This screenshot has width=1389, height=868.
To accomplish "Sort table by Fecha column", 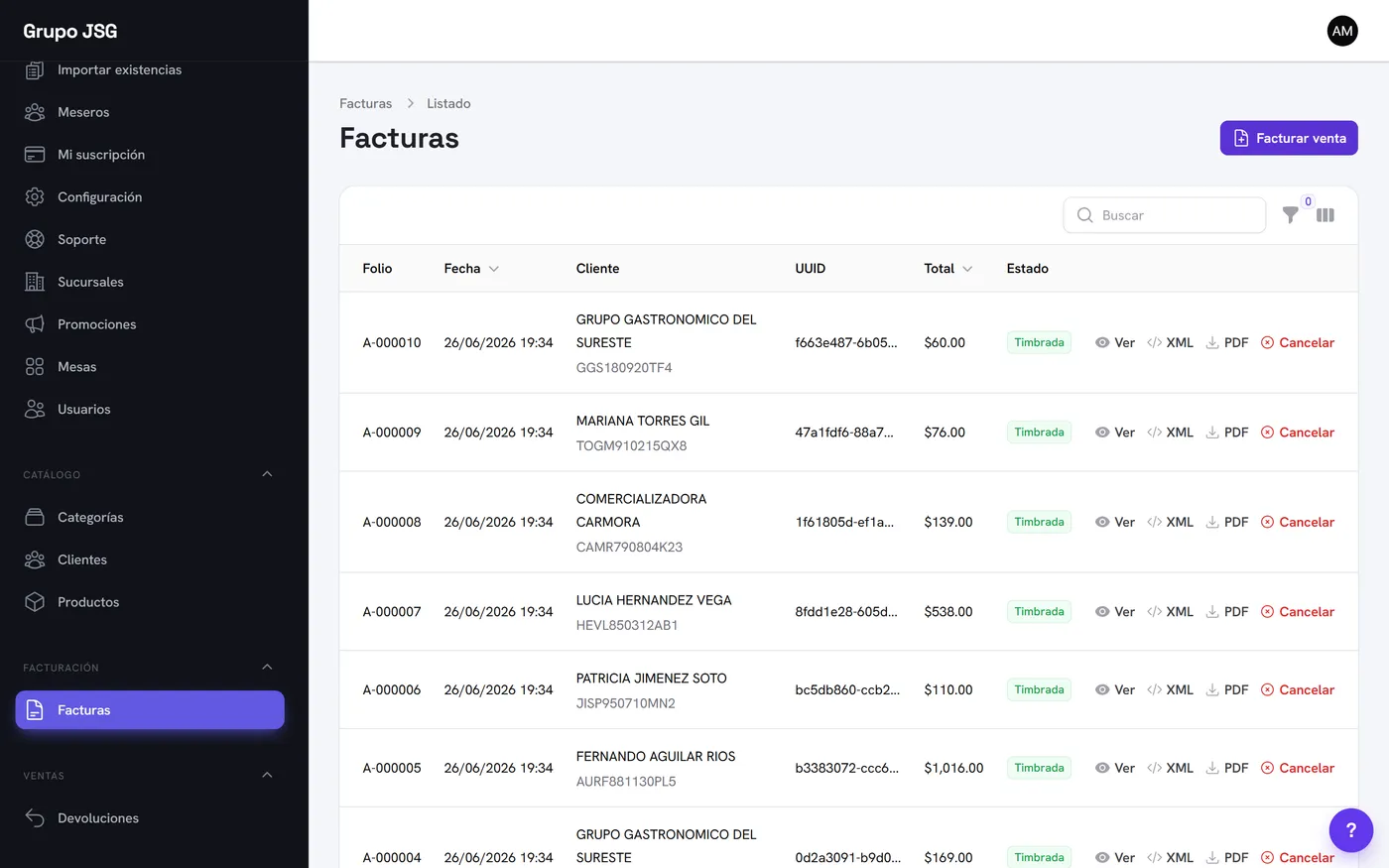I will (471, 269).
